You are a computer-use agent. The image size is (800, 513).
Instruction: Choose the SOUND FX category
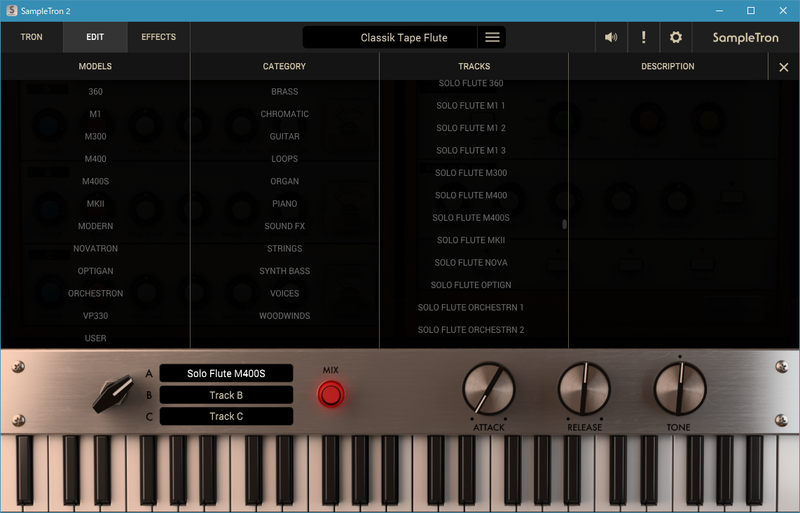(x=285, y=226)
